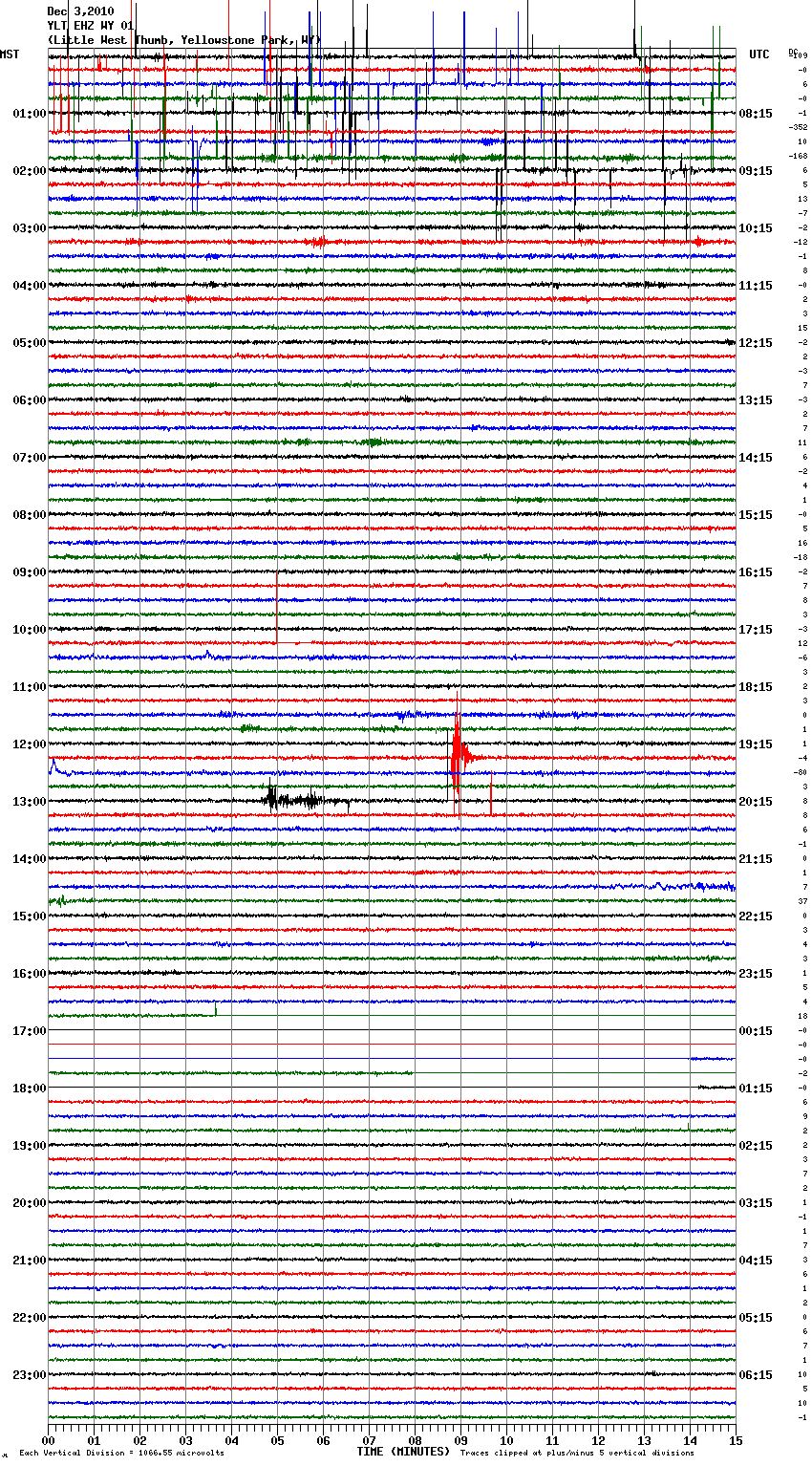Image resolution: width=812 pixels, height=1466 pixels.
Task: Click the Little West Thumb station location caption
Action: click(x=184, y=40)
